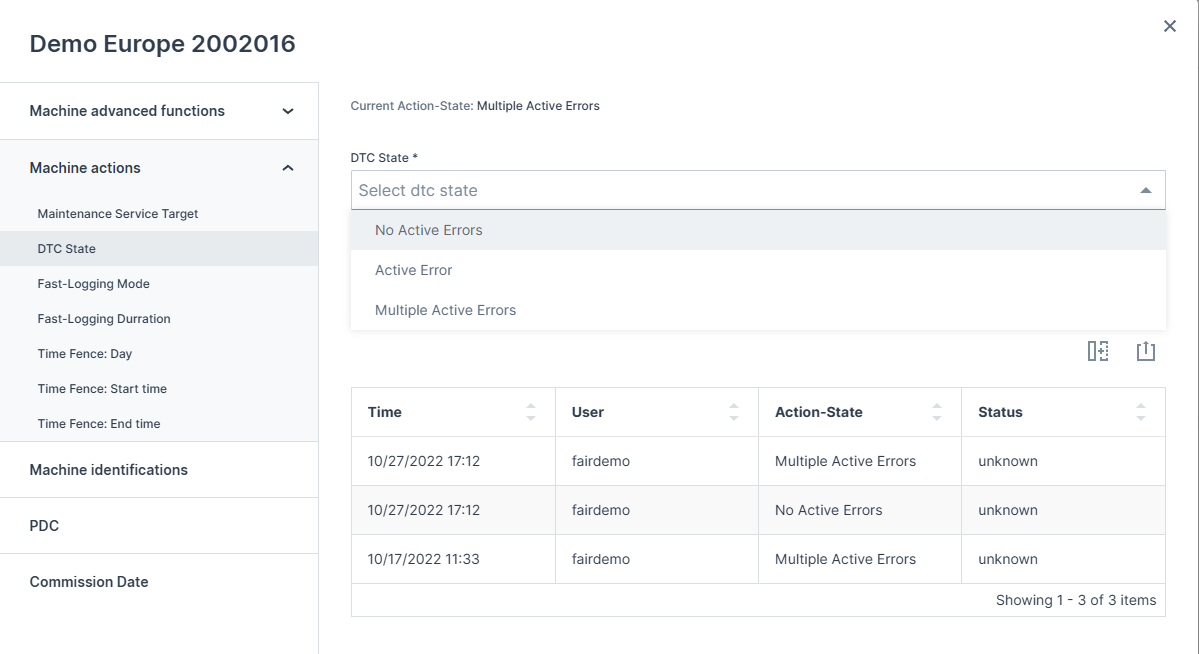1199x654 pixels.
Task: Sort table by Status column
Action: coord(1140,412)
